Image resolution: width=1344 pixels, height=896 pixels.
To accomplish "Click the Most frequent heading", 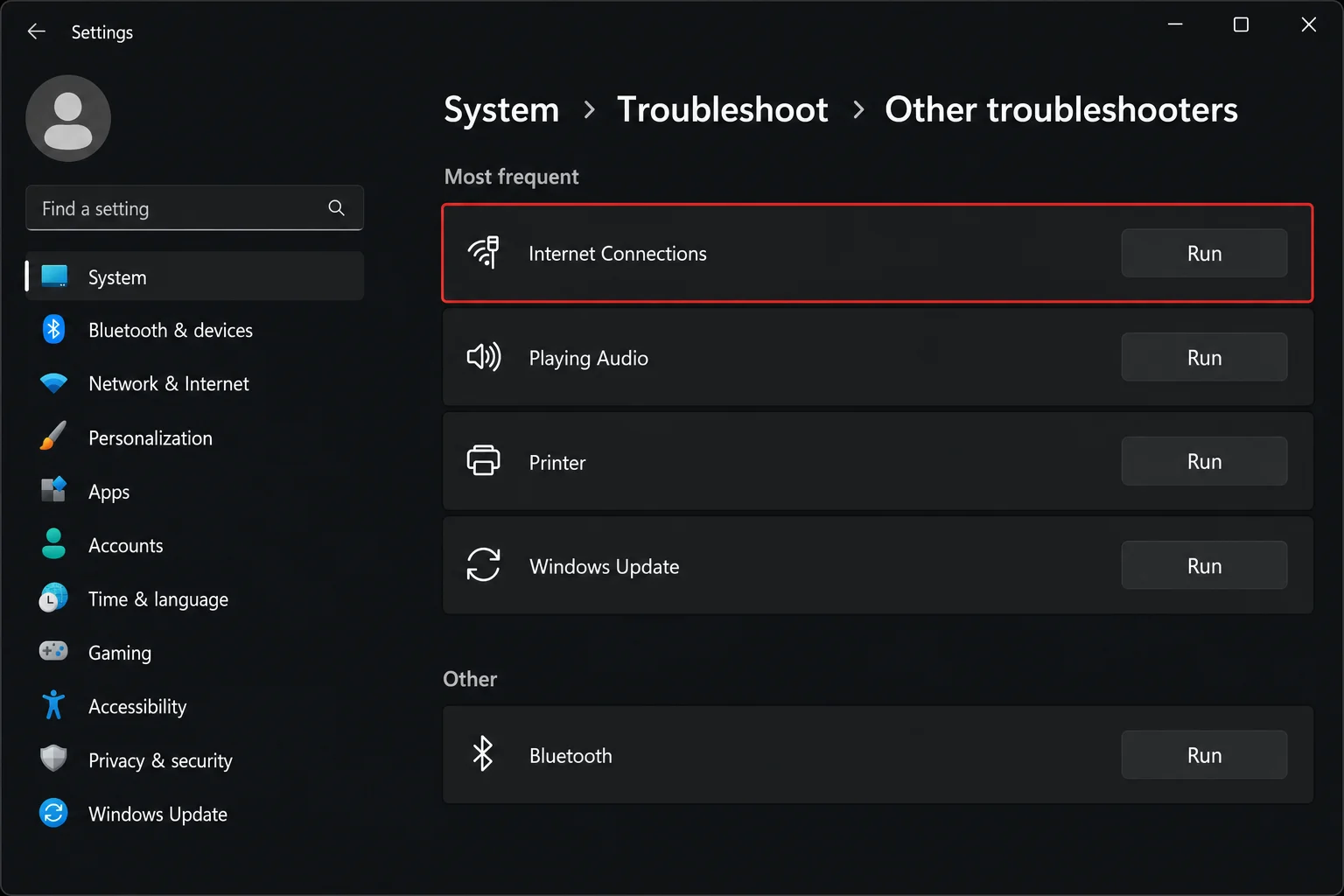I will tap(512, 177).
